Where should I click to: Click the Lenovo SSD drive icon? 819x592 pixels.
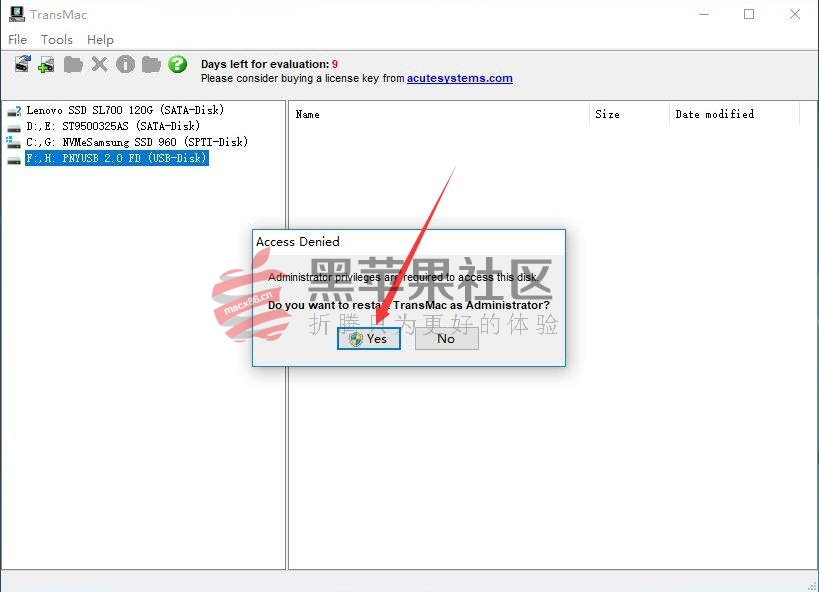tap(14, 111)
